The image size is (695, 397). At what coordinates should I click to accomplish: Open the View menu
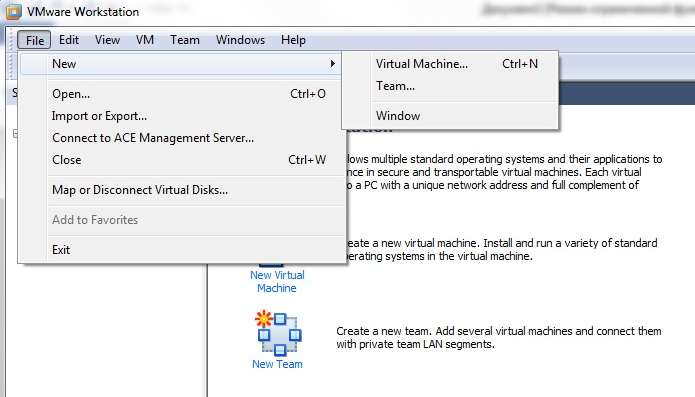107,40
